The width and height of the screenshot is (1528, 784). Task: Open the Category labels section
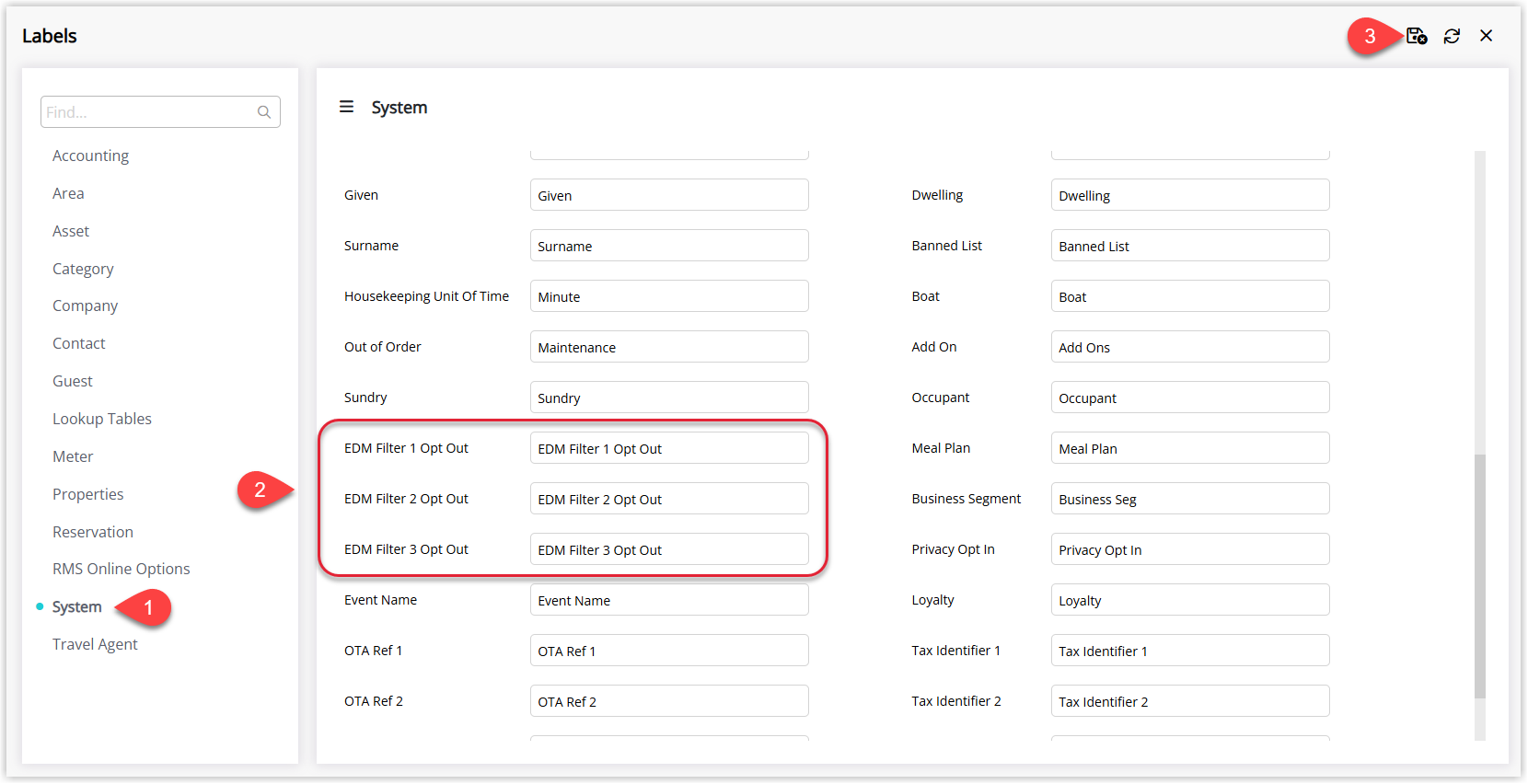(83, 269)
